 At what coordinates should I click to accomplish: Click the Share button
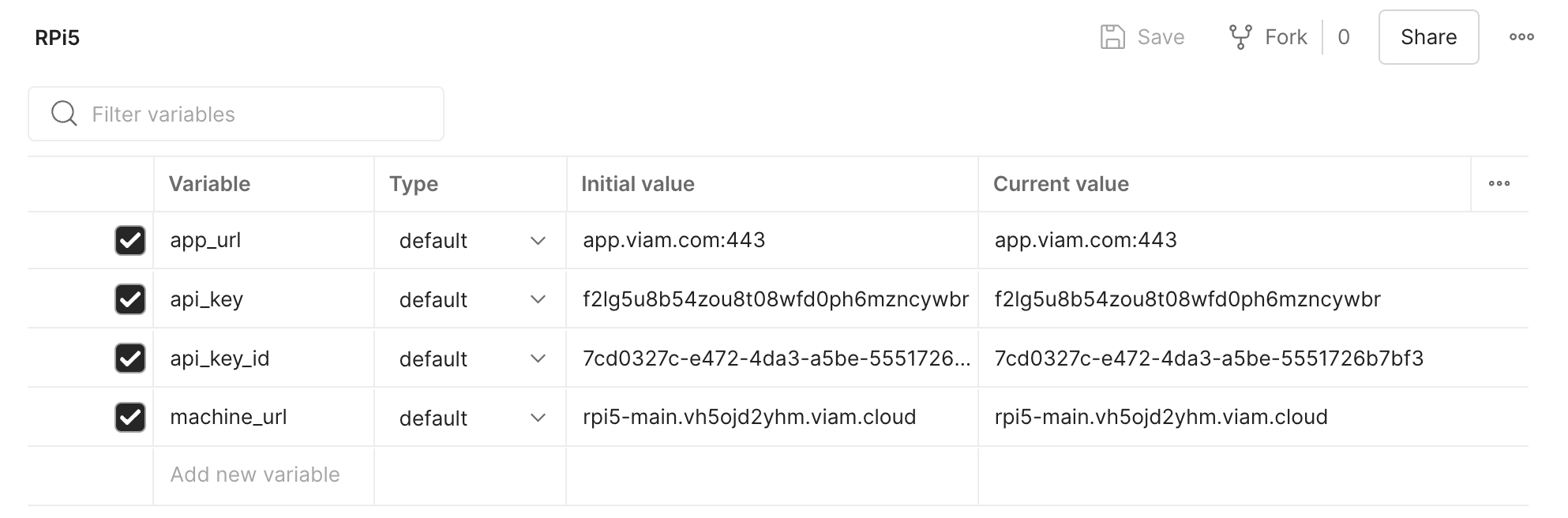[x=1427, y=36]
